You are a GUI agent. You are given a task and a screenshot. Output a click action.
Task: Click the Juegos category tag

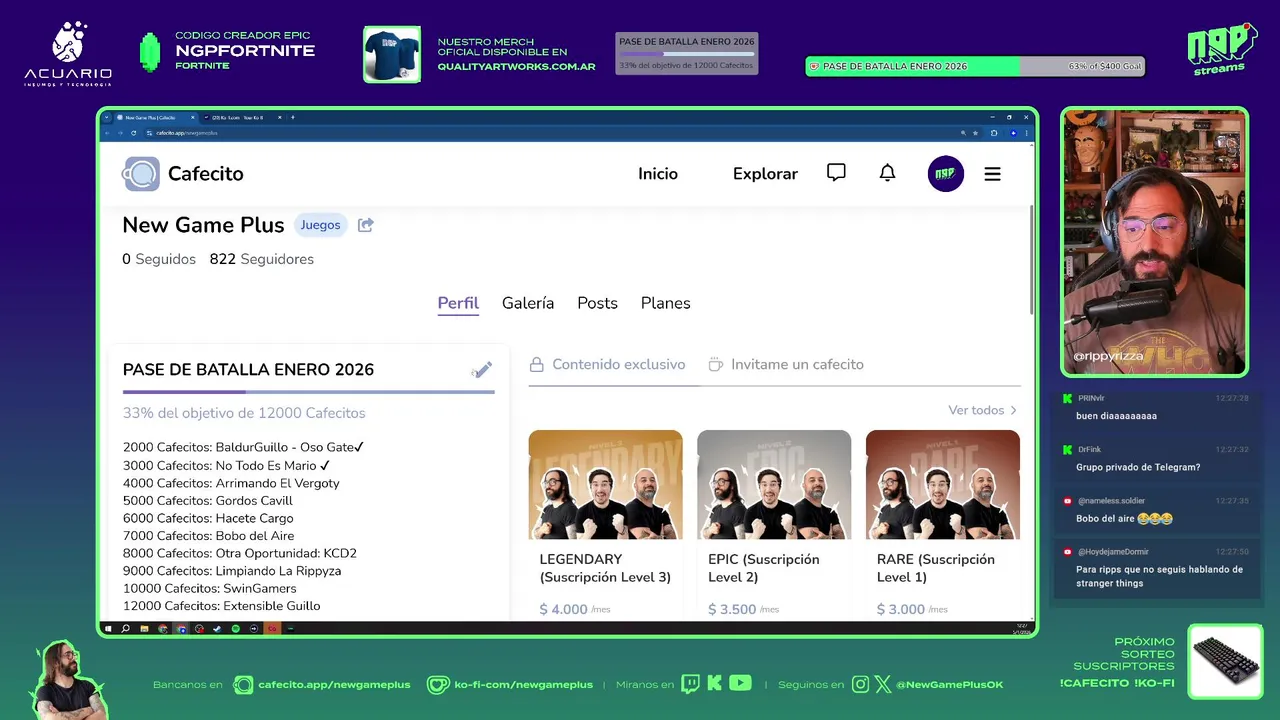point(320,225)
